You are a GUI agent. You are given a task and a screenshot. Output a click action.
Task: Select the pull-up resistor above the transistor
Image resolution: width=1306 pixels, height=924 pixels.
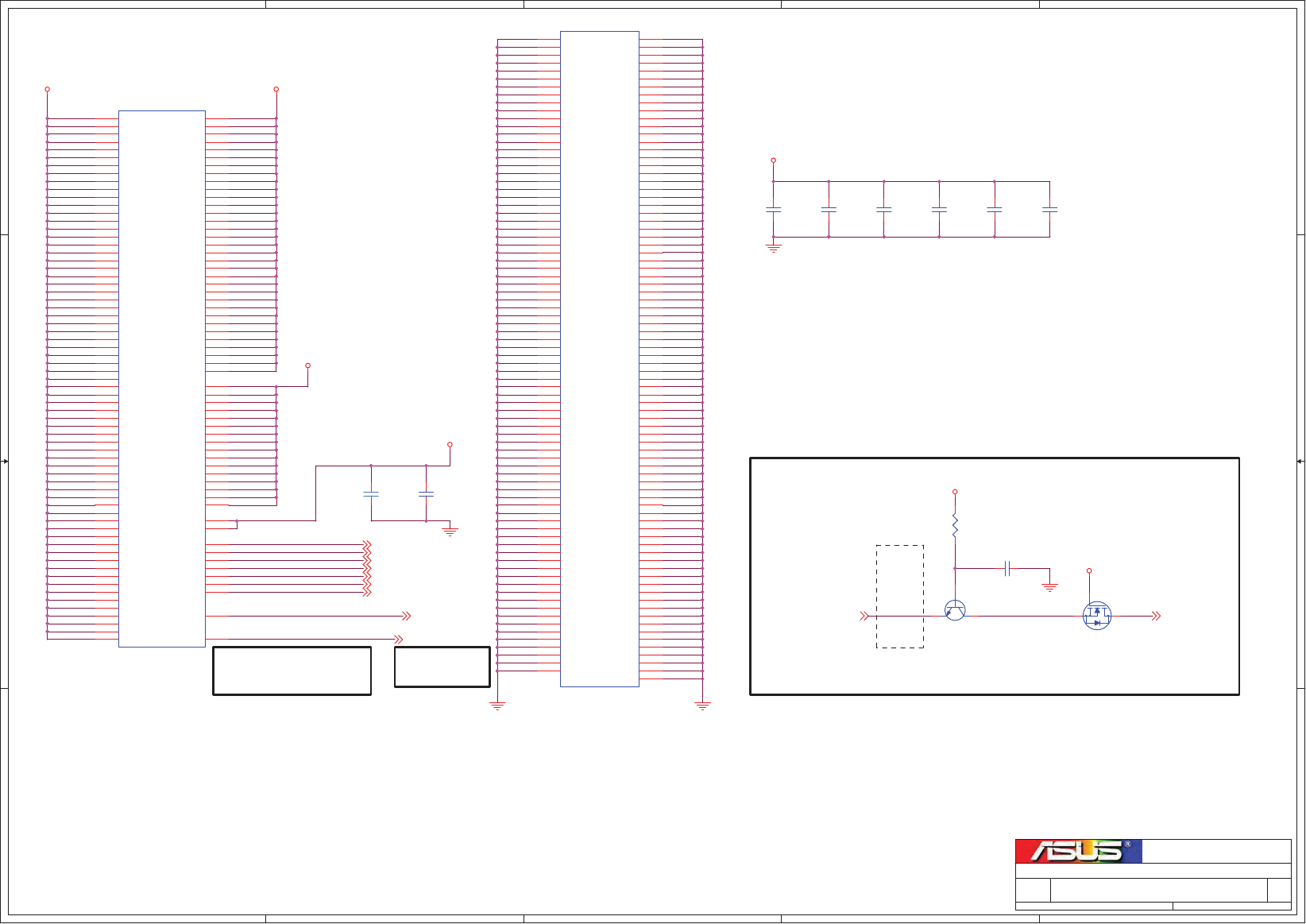coord(955,526)
